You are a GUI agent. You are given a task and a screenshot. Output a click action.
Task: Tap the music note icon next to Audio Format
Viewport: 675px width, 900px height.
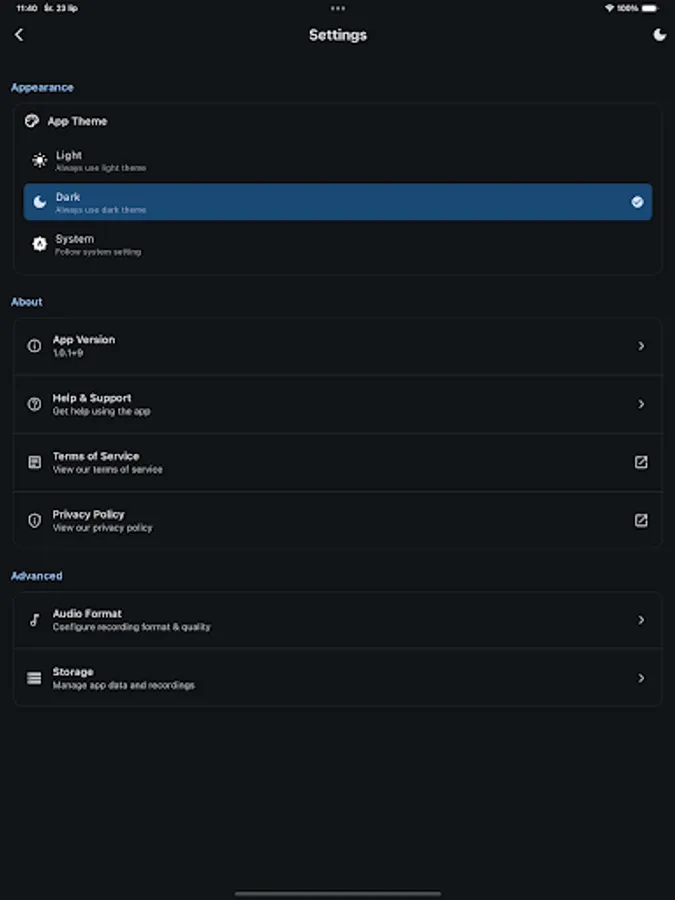pos(33,619)
